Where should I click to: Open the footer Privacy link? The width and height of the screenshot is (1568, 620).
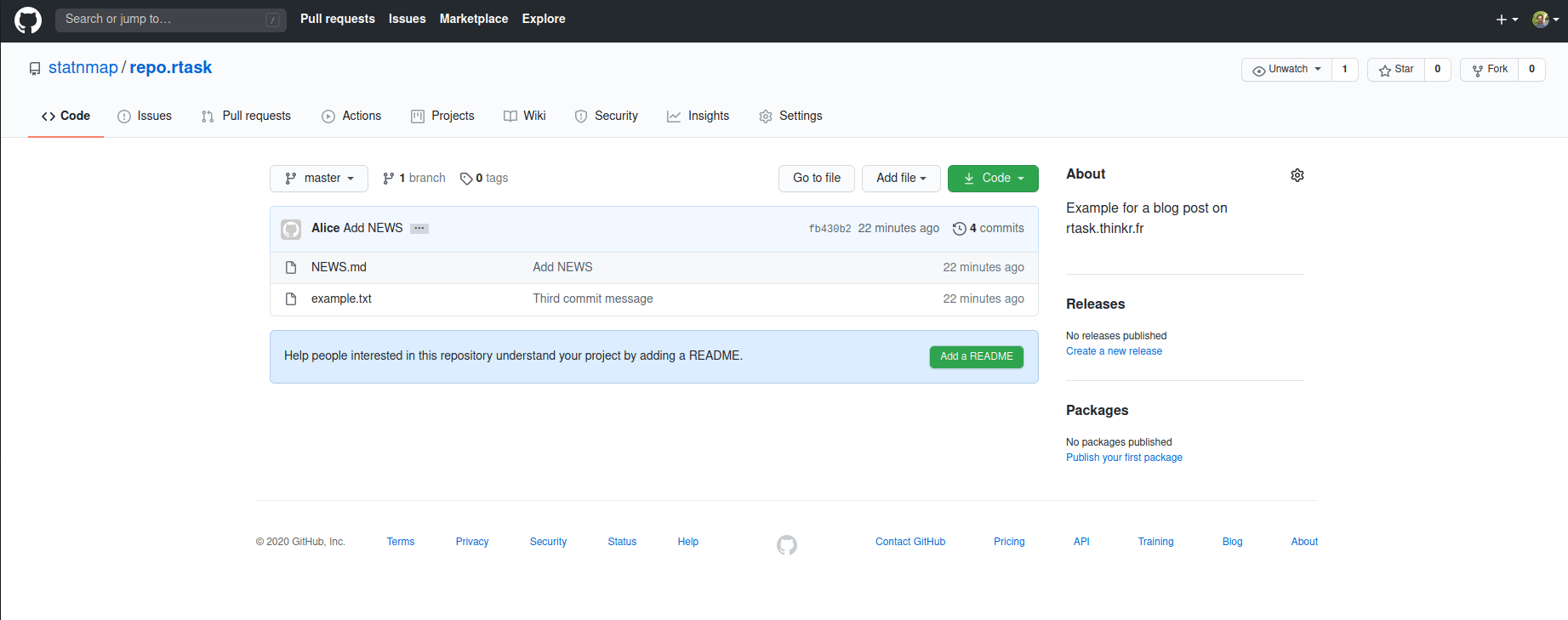(472, 543)
